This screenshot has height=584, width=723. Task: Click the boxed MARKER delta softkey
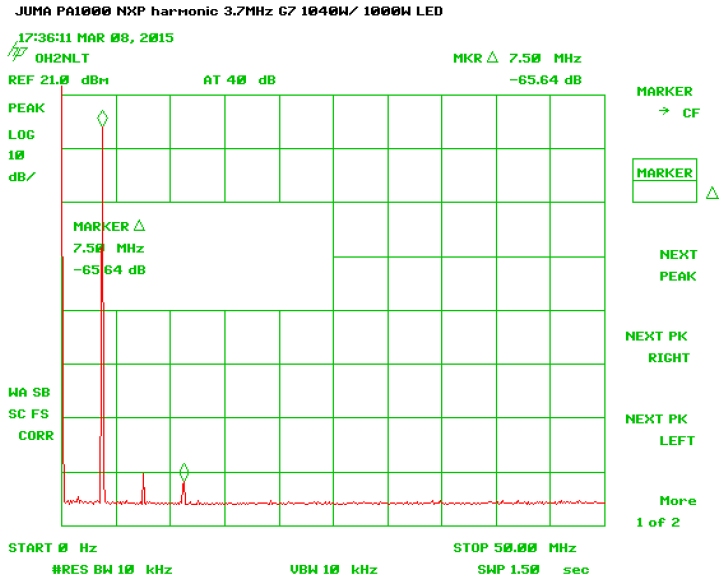coord(664,180)
